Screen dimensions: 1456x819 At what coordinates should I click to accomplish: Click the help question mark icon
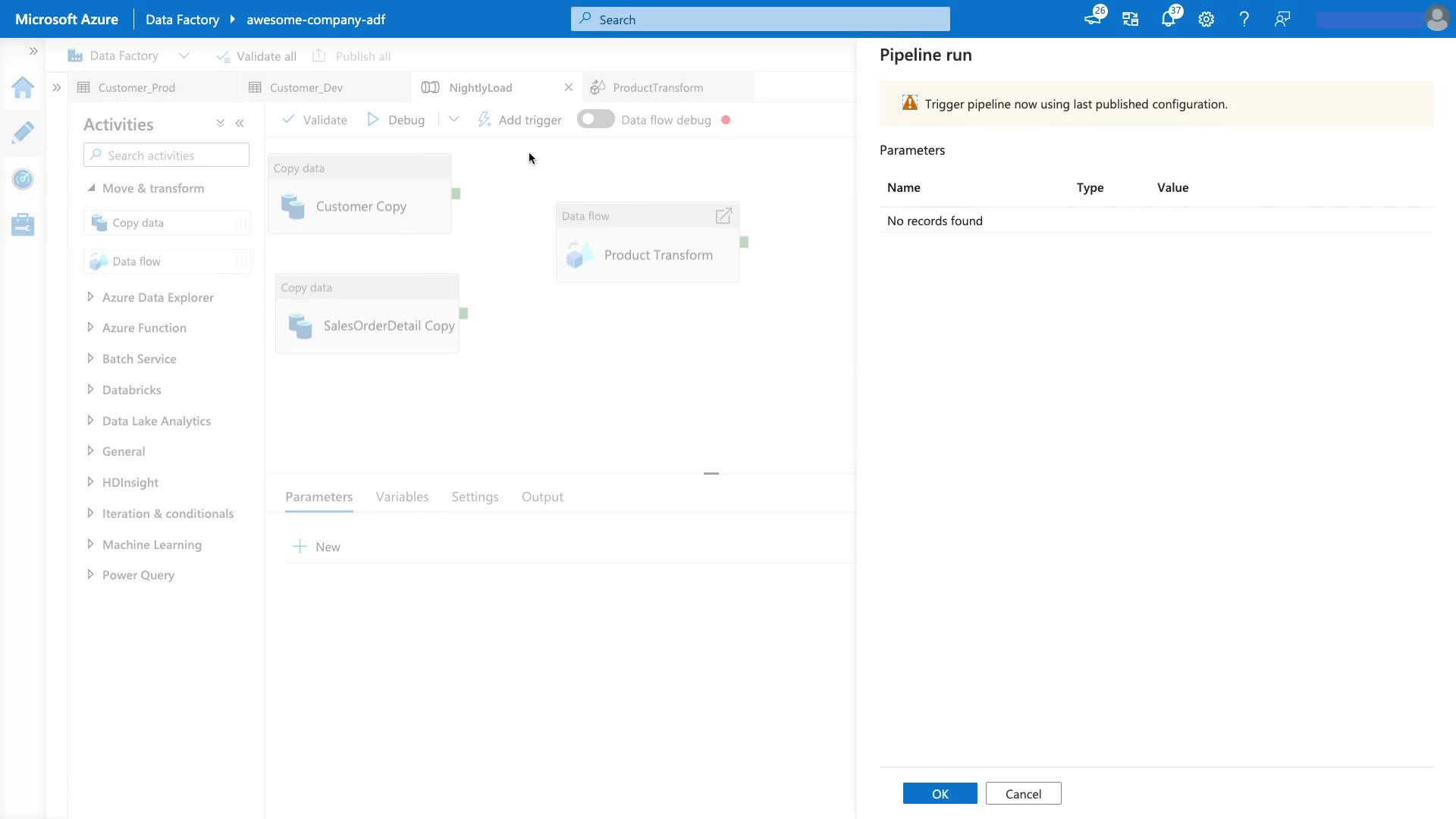pos(1244,20)
